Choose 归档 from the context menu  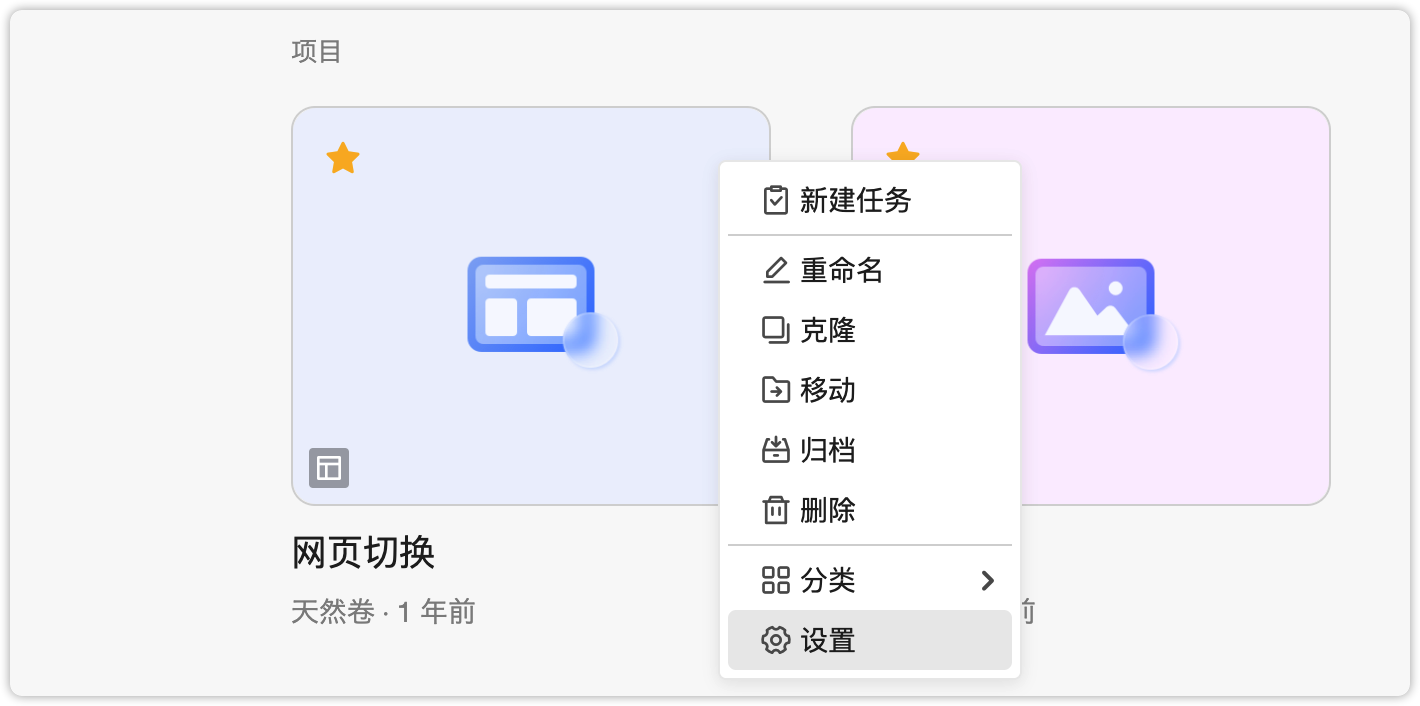point(828,450)
